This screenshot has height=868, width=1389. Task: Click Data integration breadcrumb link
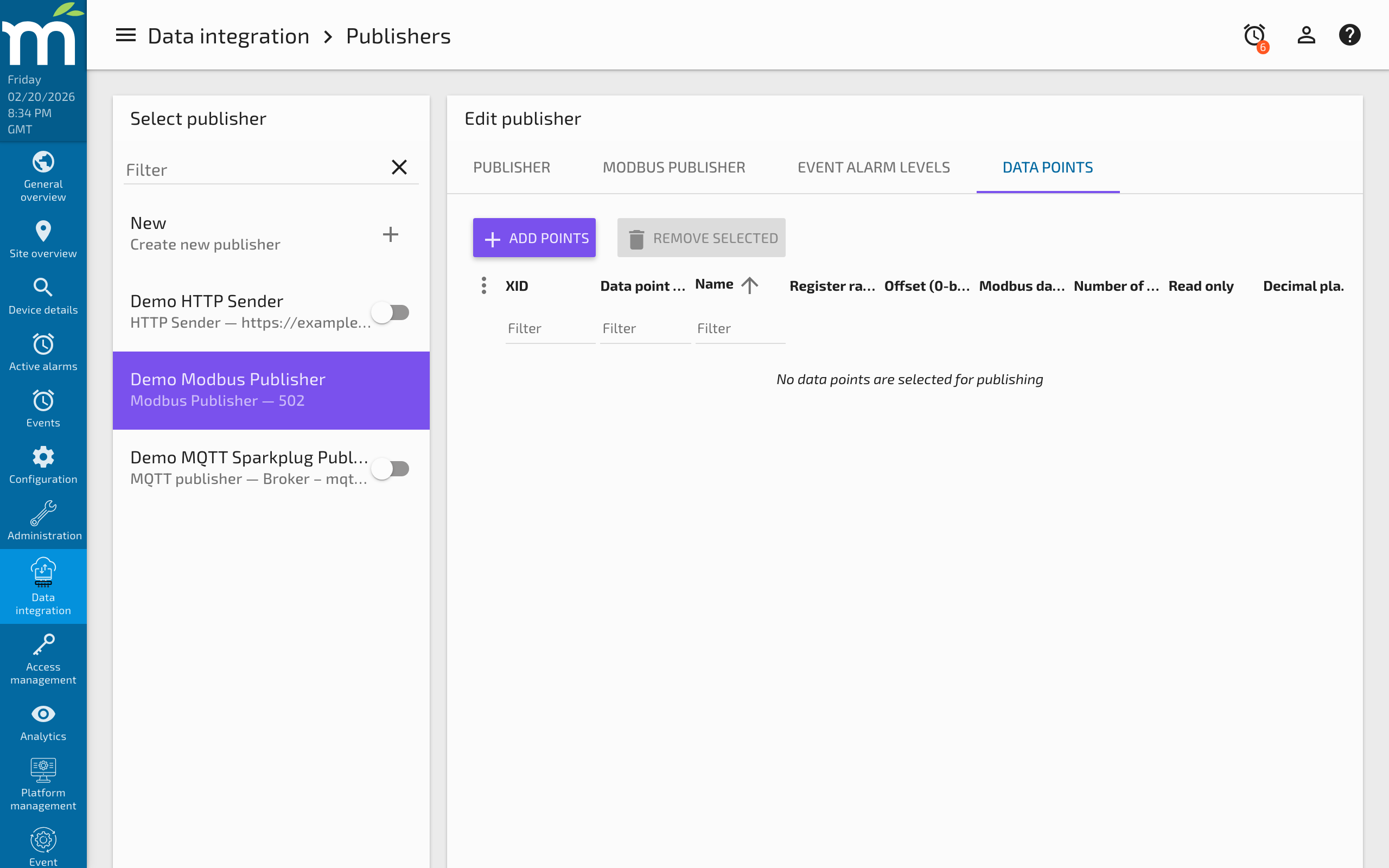point(228,36)
